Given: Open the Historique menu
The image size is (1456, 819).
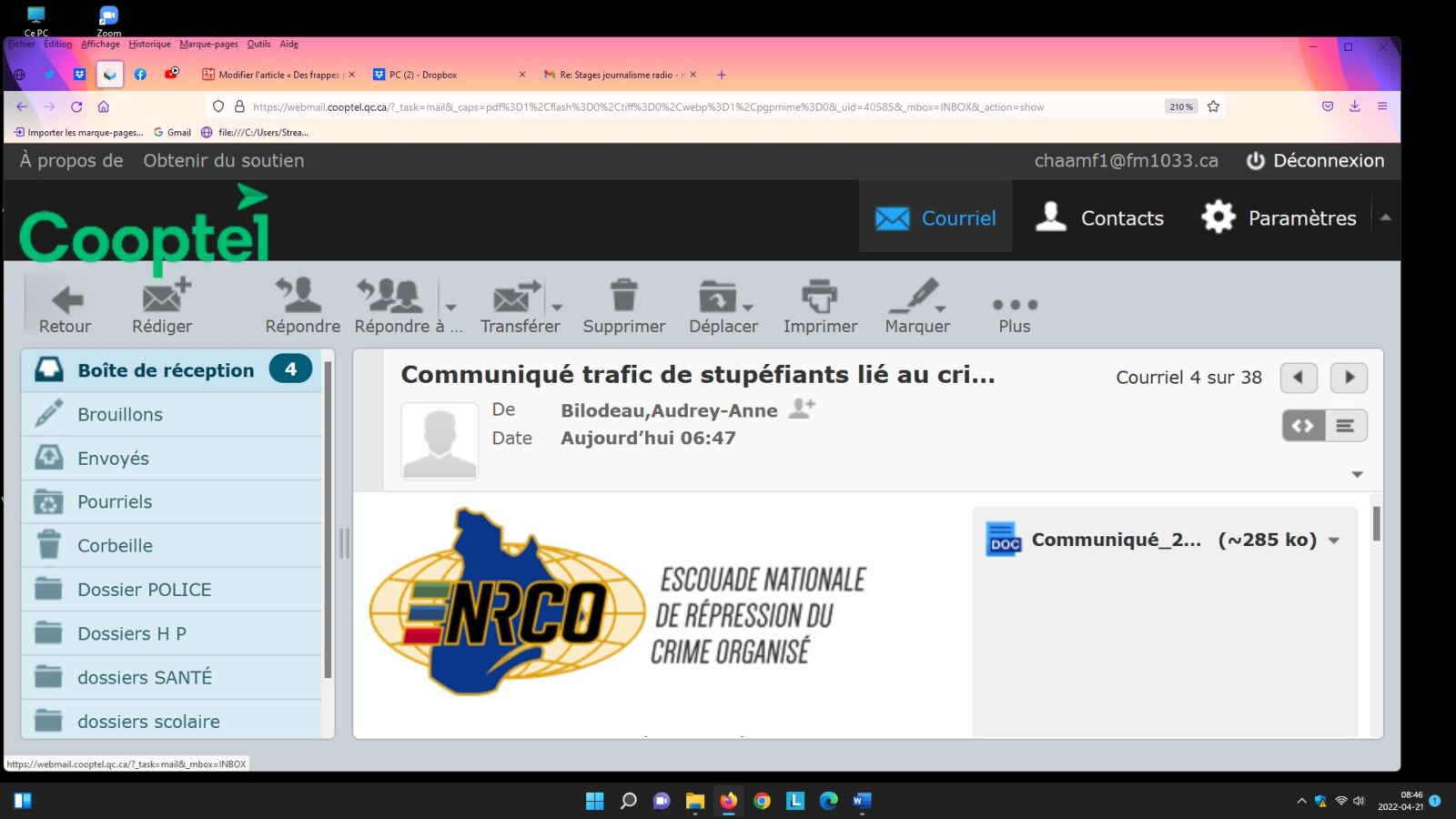Looking at the screenshot, I should point(149,44).
